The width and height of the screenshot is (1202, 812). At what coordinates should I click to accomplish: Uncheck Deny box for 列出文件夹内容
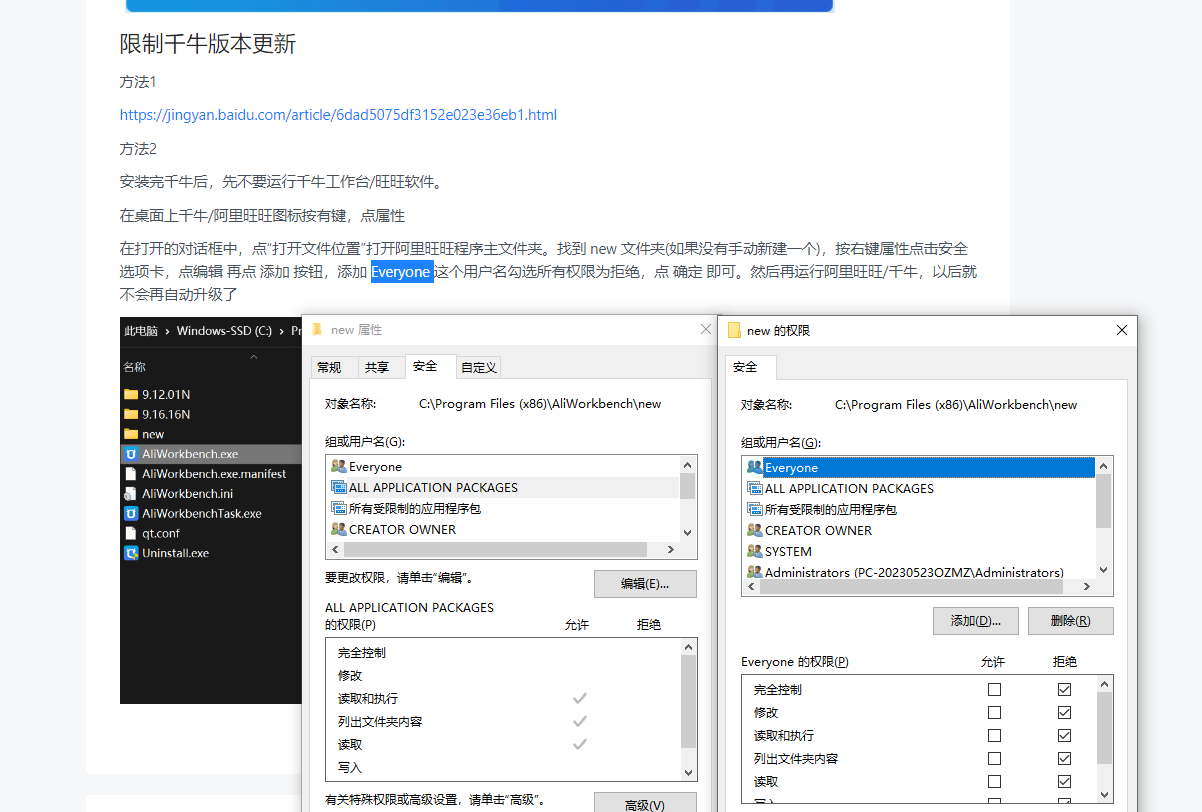coord(1064,759)
